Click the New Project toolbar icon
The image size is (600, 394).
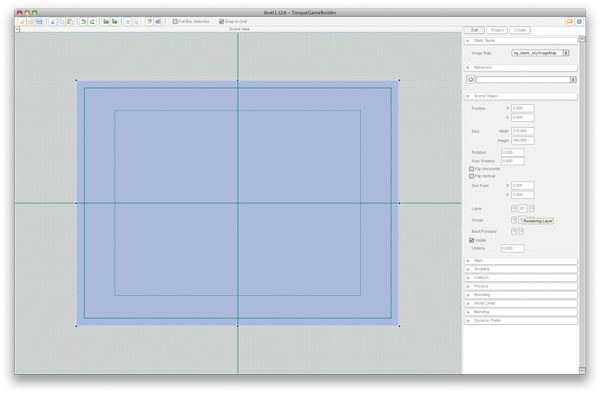coord(22,22)
